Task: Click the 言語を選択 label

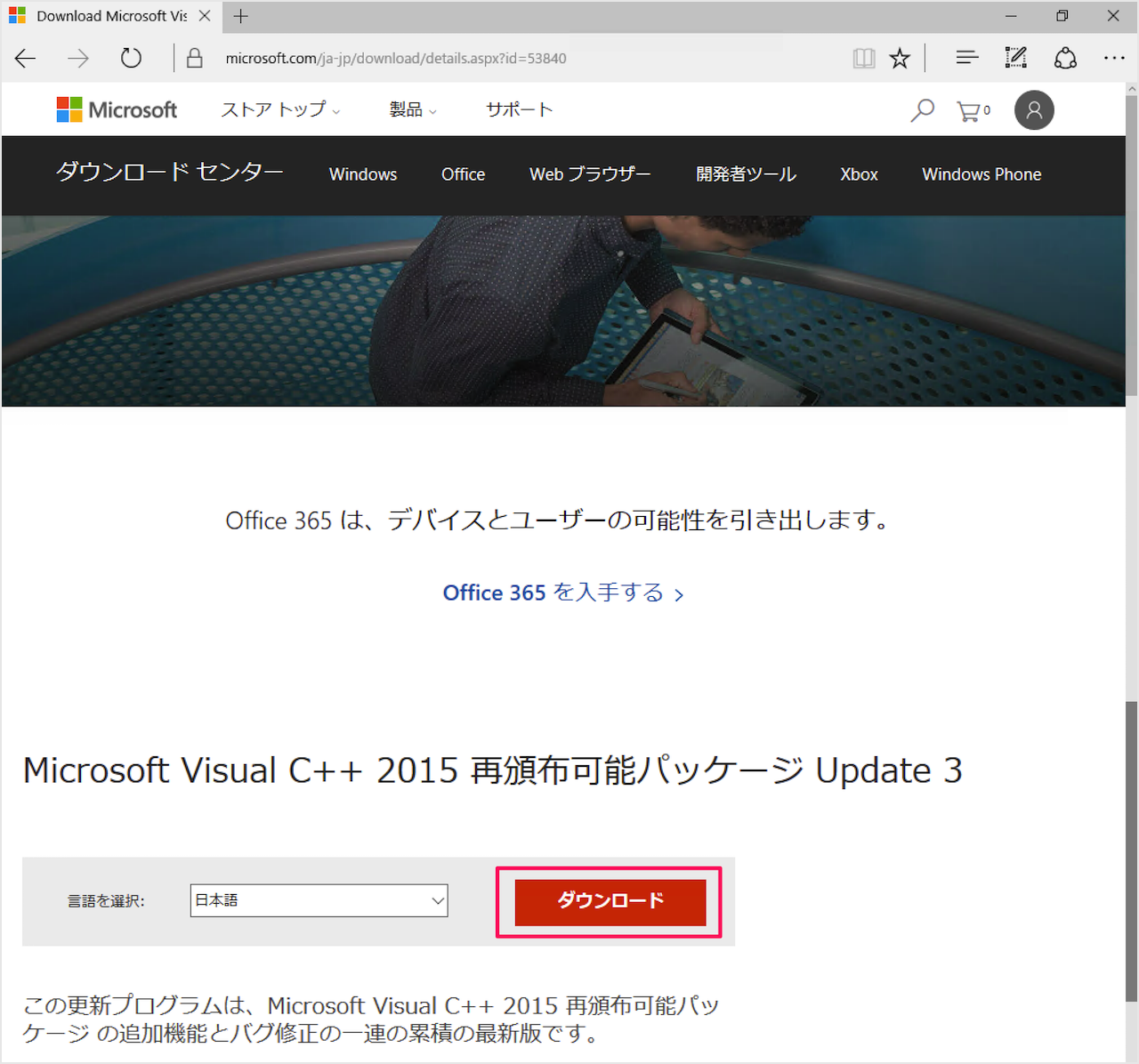Action: (x=106, y=901)
